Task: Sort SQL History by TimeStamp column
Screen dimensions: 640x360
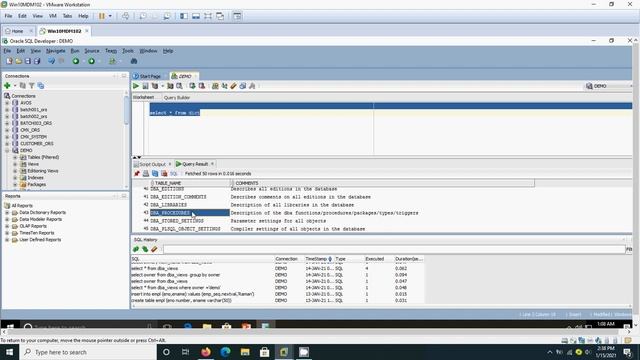Action: coord(319,259)
